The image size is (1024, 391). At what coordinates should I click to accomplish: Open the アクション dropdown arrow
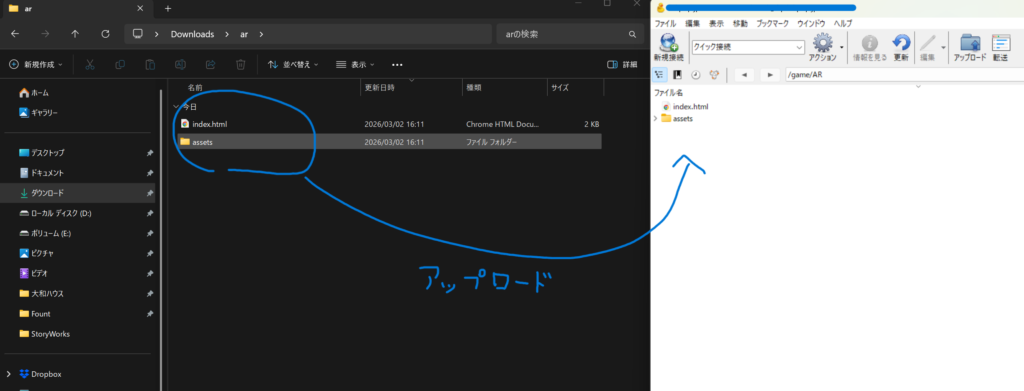click(842, 47)
